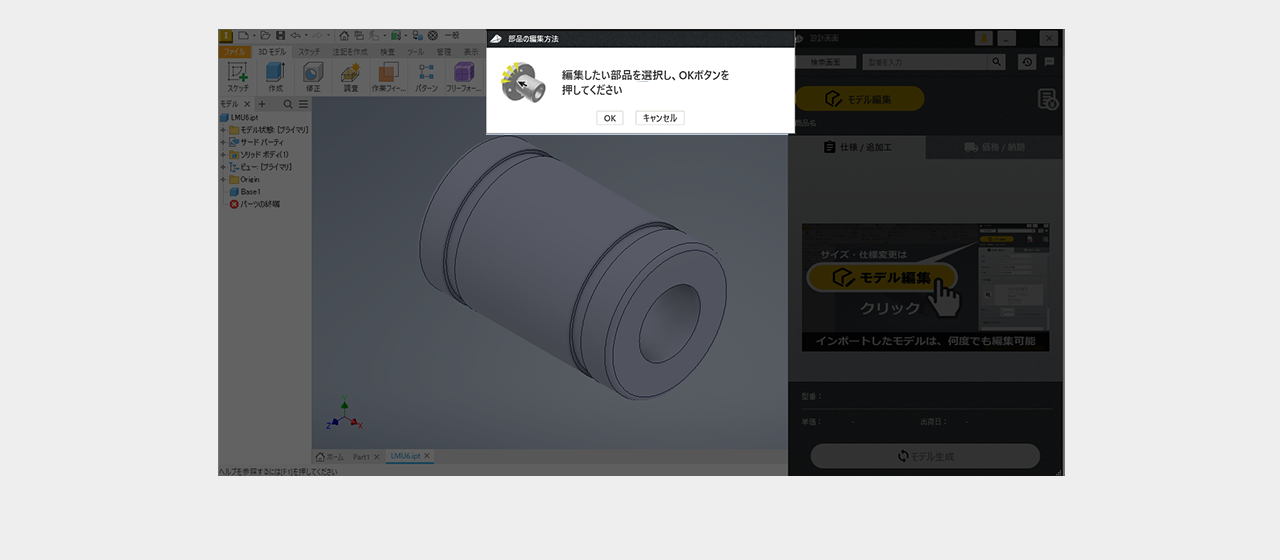Screen dimensions: 1280x560
Task: Click キャンセル in the part editing dialog
Action: coord(659,118)
